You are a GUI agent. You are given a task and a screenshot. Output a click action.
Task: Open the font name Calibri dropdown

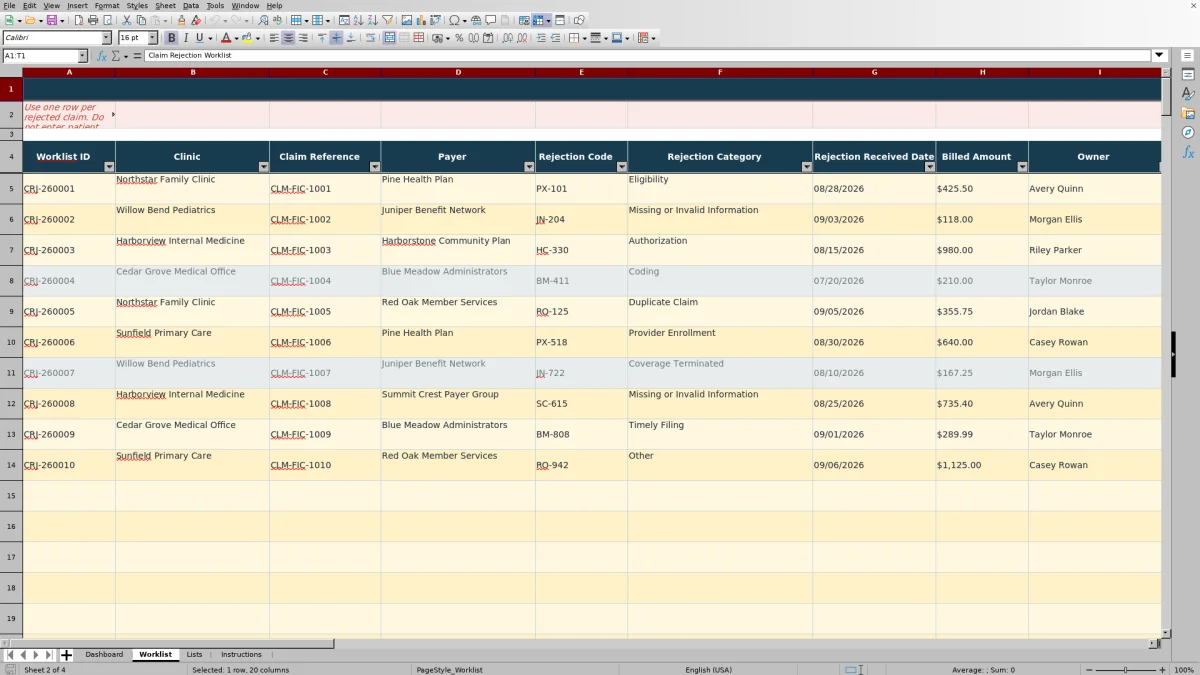coord(107,38)
